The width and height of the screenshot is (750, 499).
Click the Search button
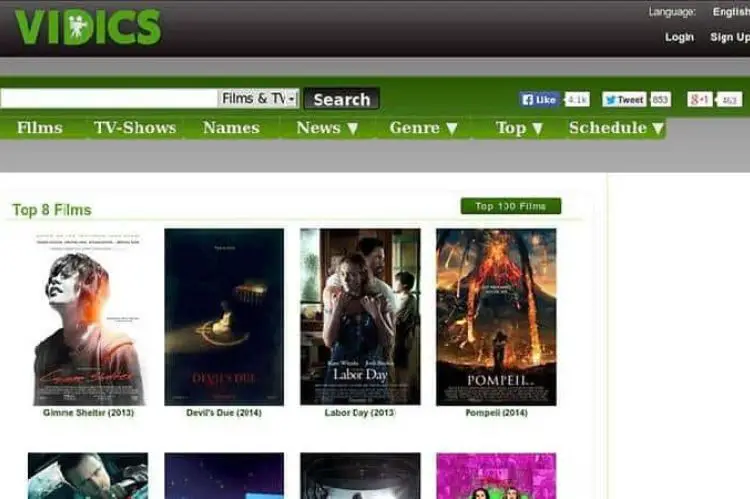click(342, 99)
